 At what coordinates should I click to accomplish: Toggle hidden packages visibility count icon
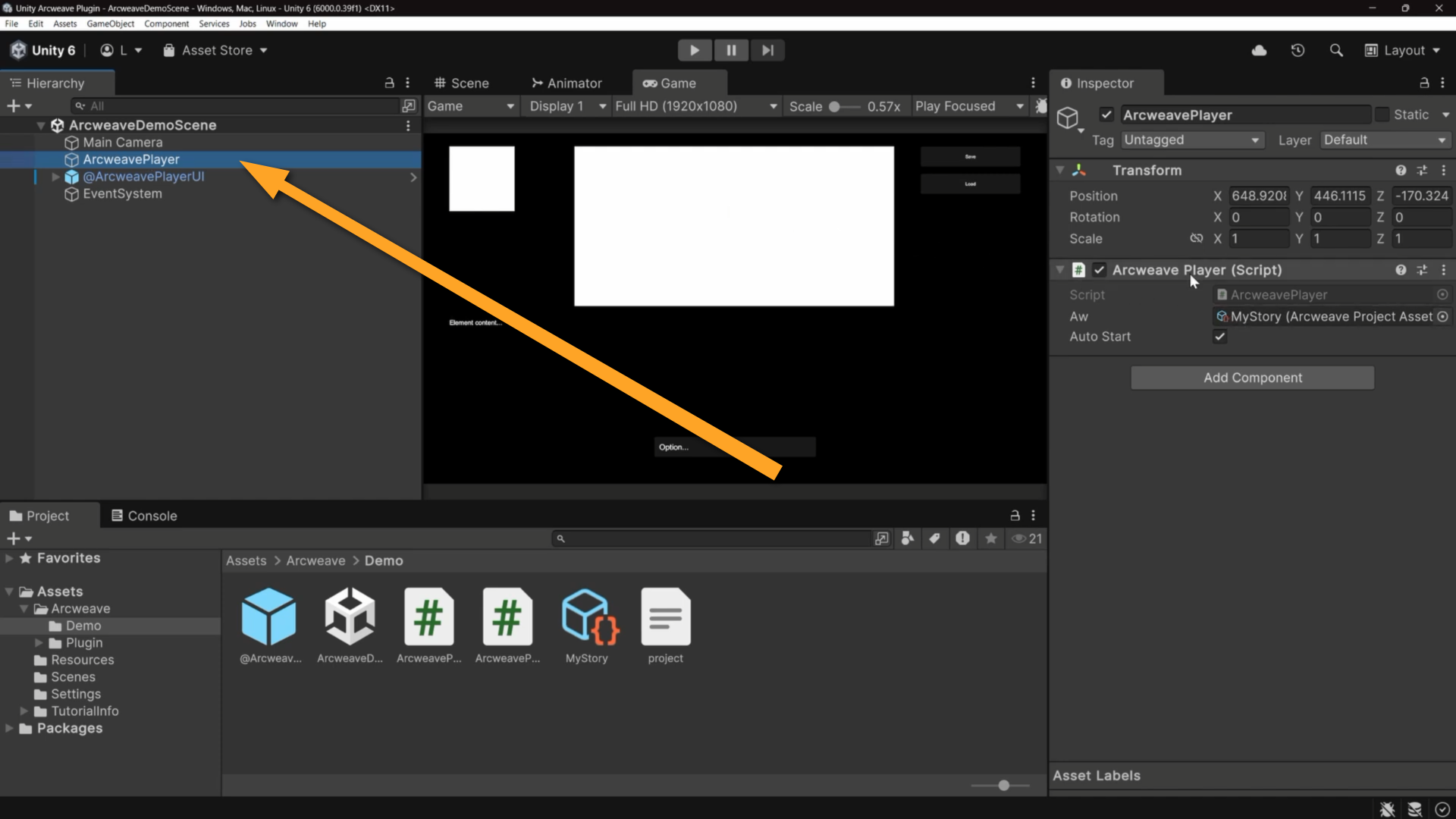tap(1027, 538)
